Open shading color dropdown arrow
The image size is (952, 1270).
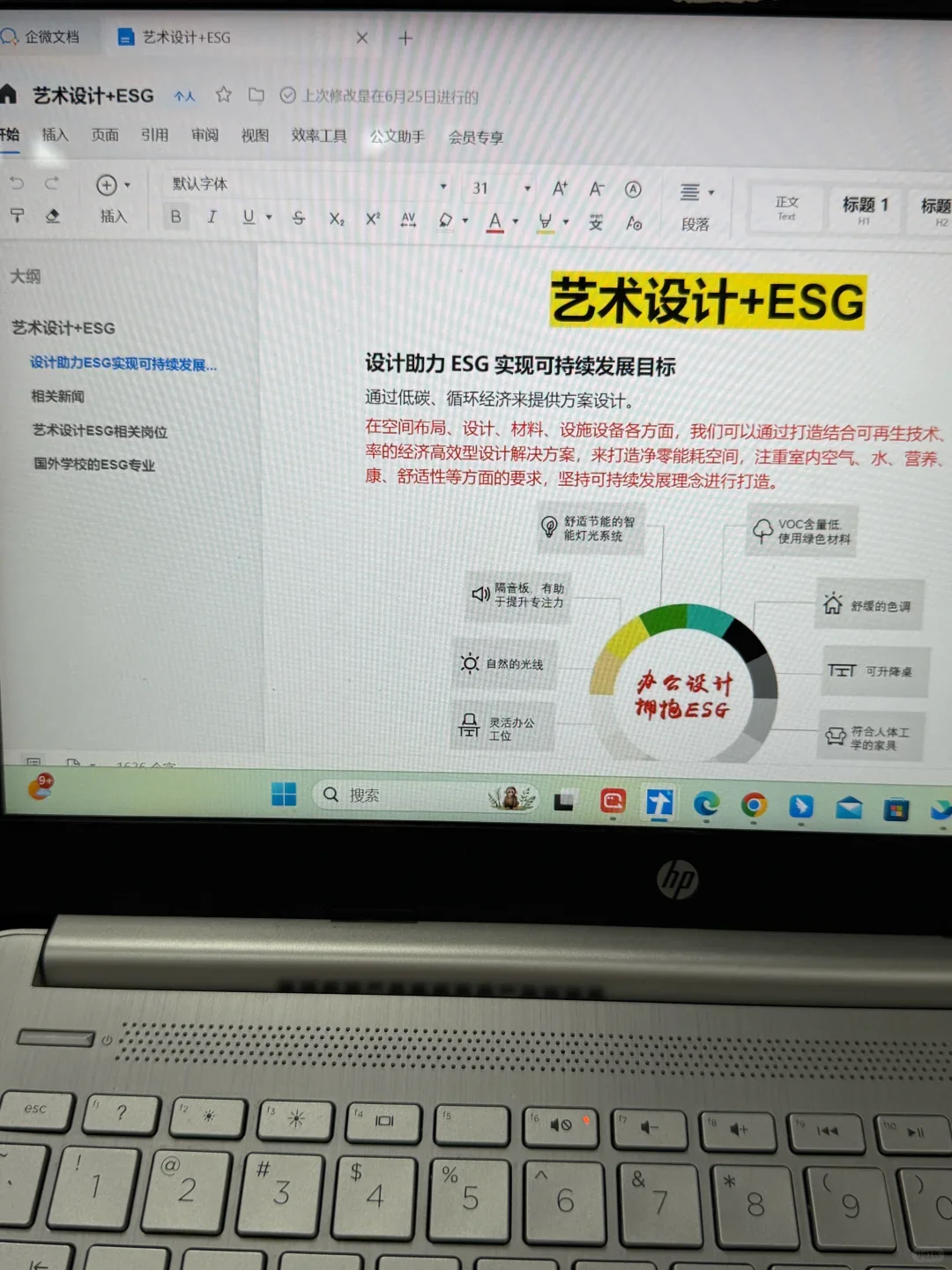pyautogui.click(x=465, y=221)
